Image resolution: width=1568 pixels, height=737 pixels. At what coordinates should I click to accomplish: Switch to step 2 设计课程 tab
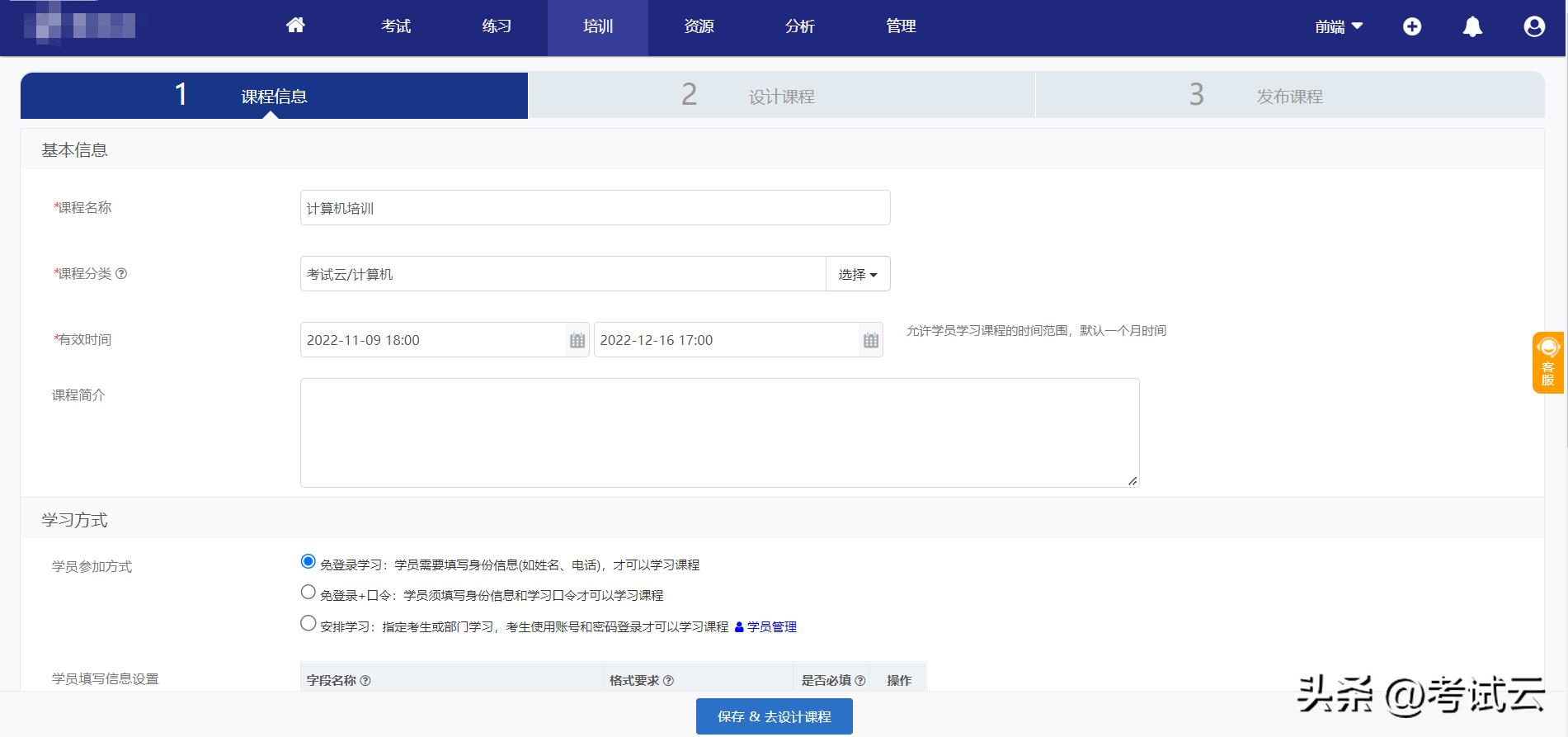[x=781, y=96]
